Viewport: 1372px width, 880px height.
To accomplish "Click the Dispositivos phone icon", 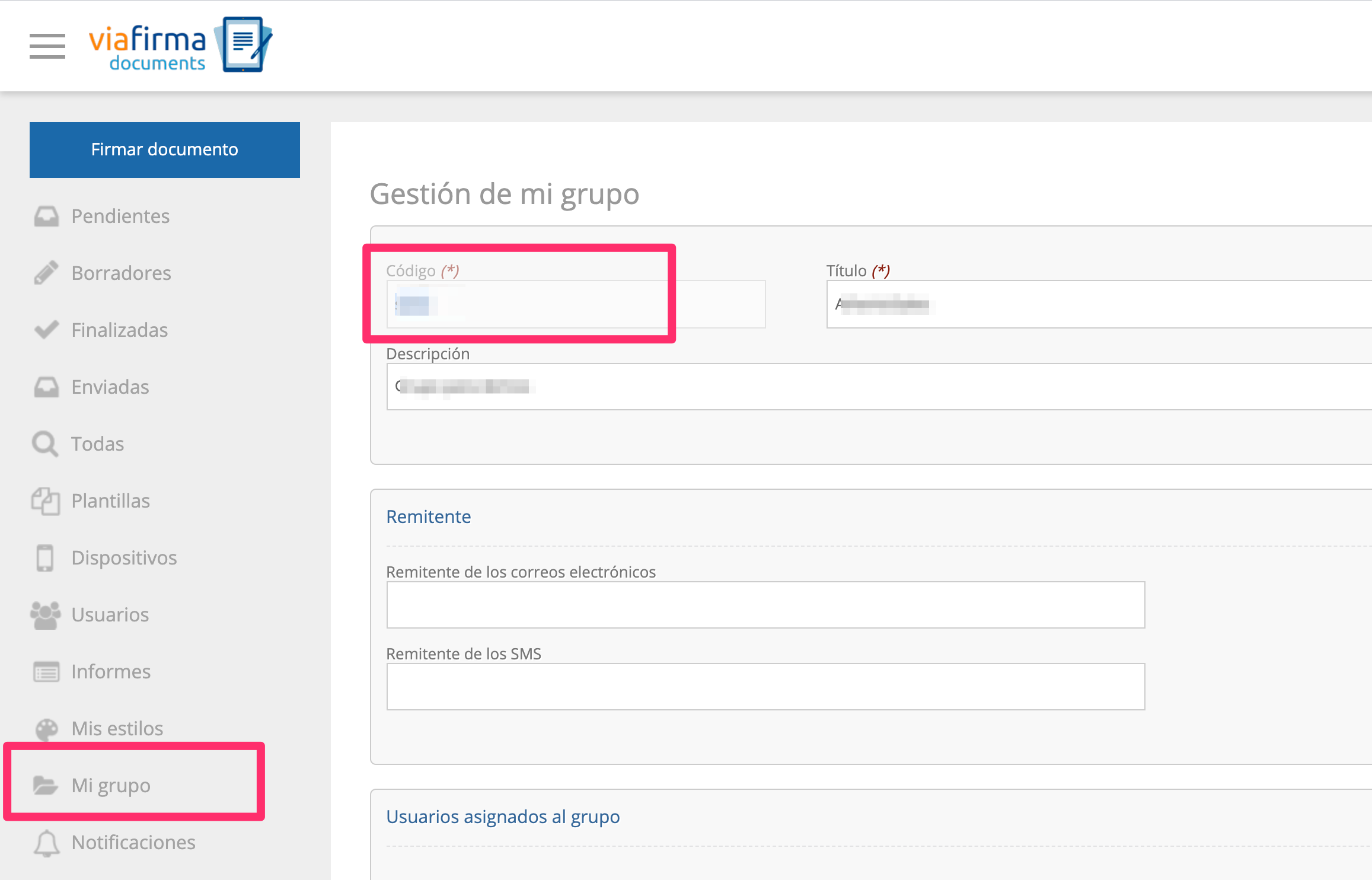I will (x=45, y=558).
